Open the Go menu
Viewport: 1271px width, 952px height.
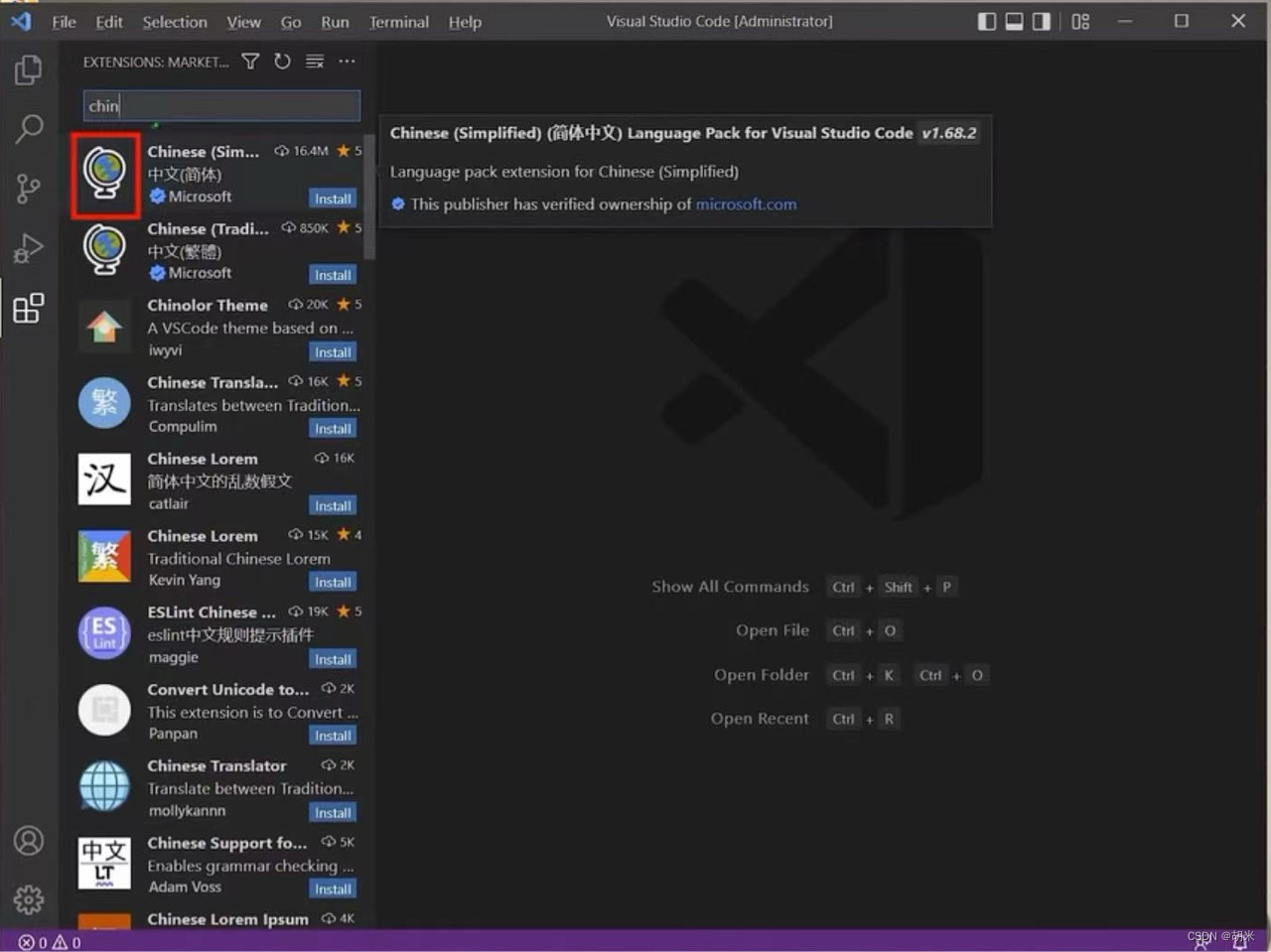click(291, 22)
